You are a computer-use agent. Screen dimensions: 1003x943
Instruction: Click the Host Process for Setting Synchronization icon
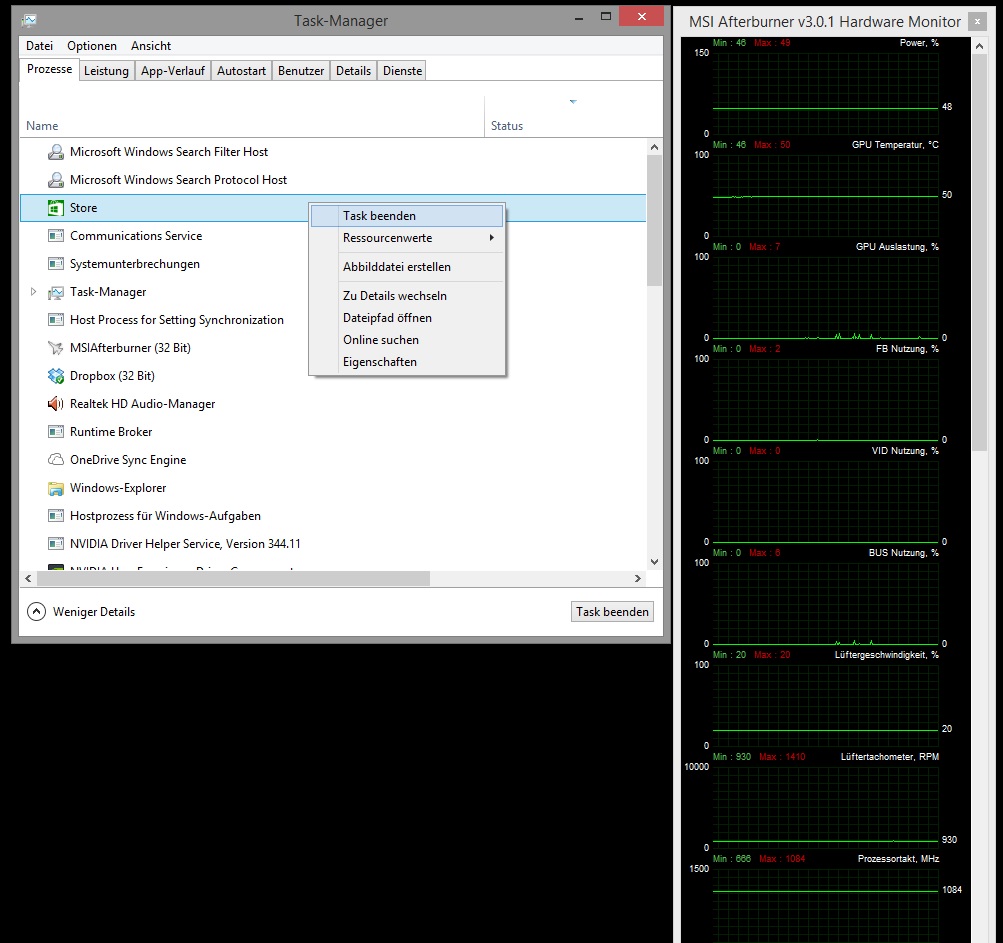tap(56, 320)
